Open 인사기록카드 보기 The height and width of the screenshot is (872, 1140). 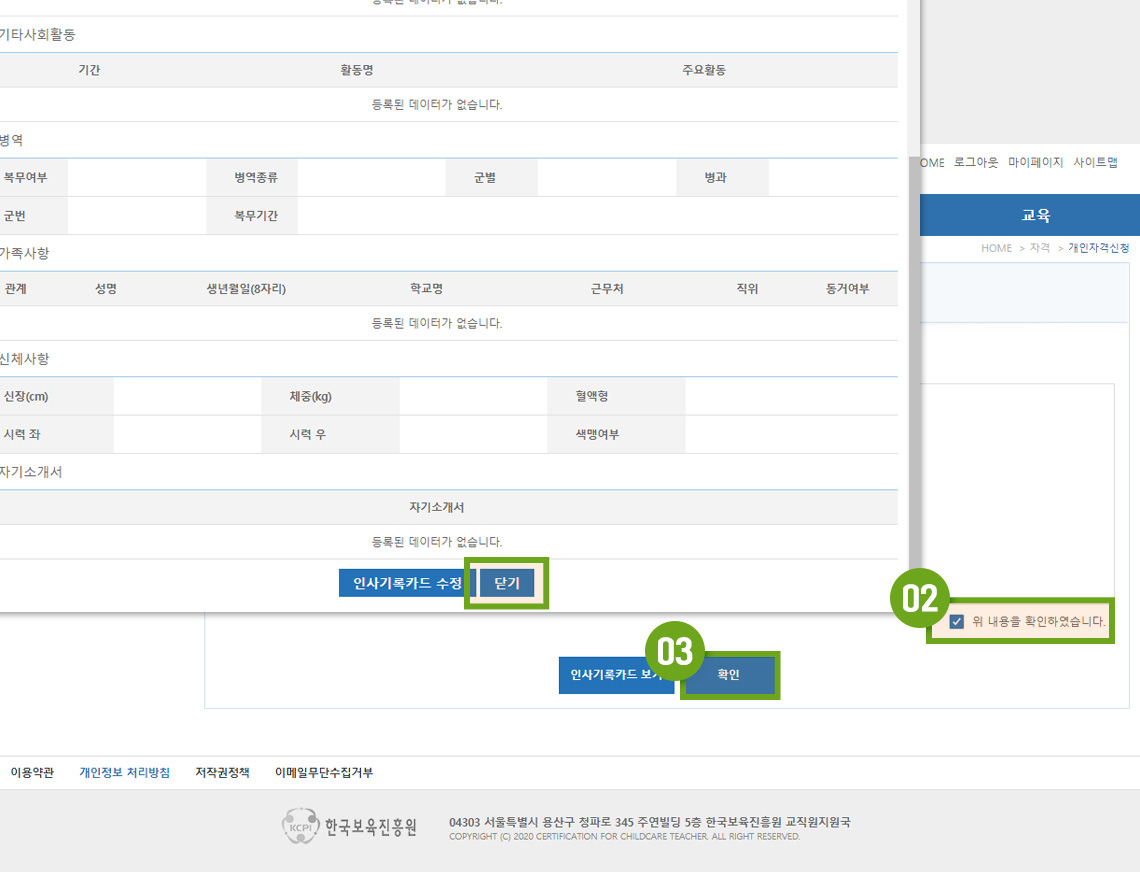614,675
